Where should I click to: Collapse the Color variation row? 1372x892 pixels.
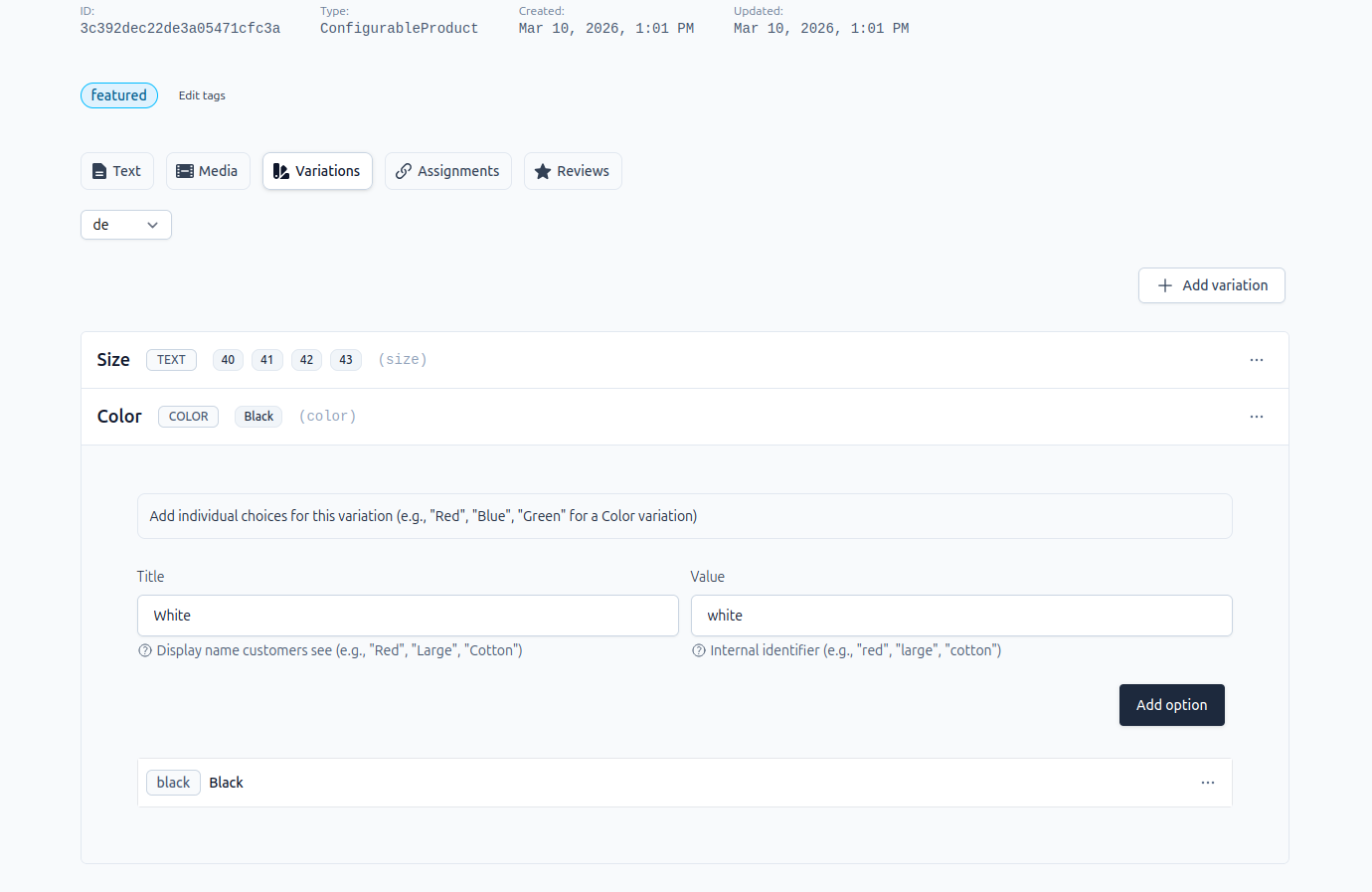685,417
